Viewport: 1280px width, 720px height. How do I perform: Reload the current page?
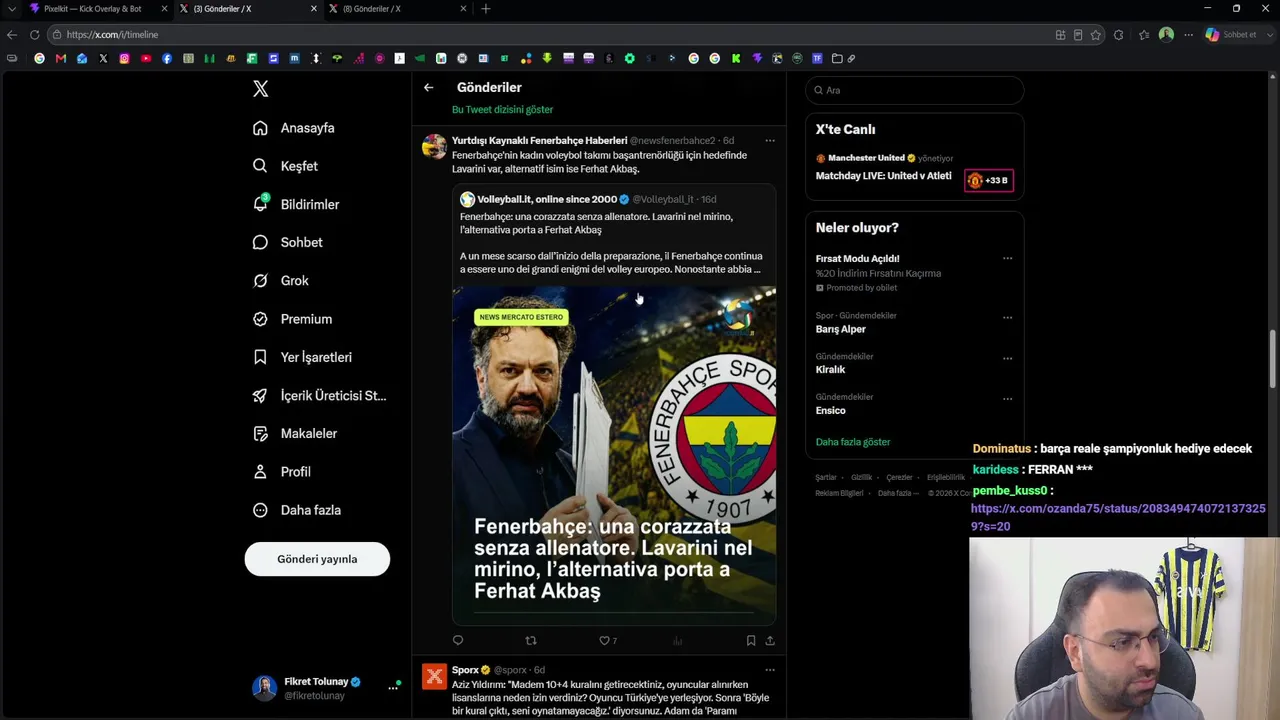coord(34,35)
